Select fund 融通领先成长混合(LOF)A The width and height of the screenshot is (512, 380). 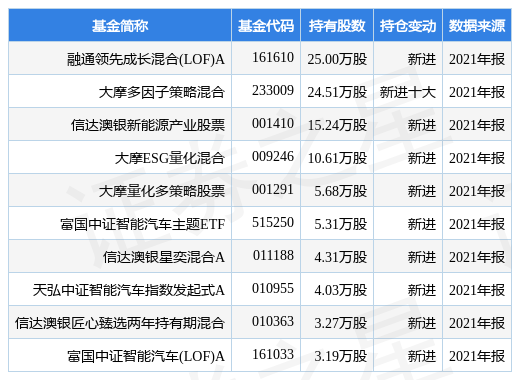pyautogui.click(x=146, y=59)
